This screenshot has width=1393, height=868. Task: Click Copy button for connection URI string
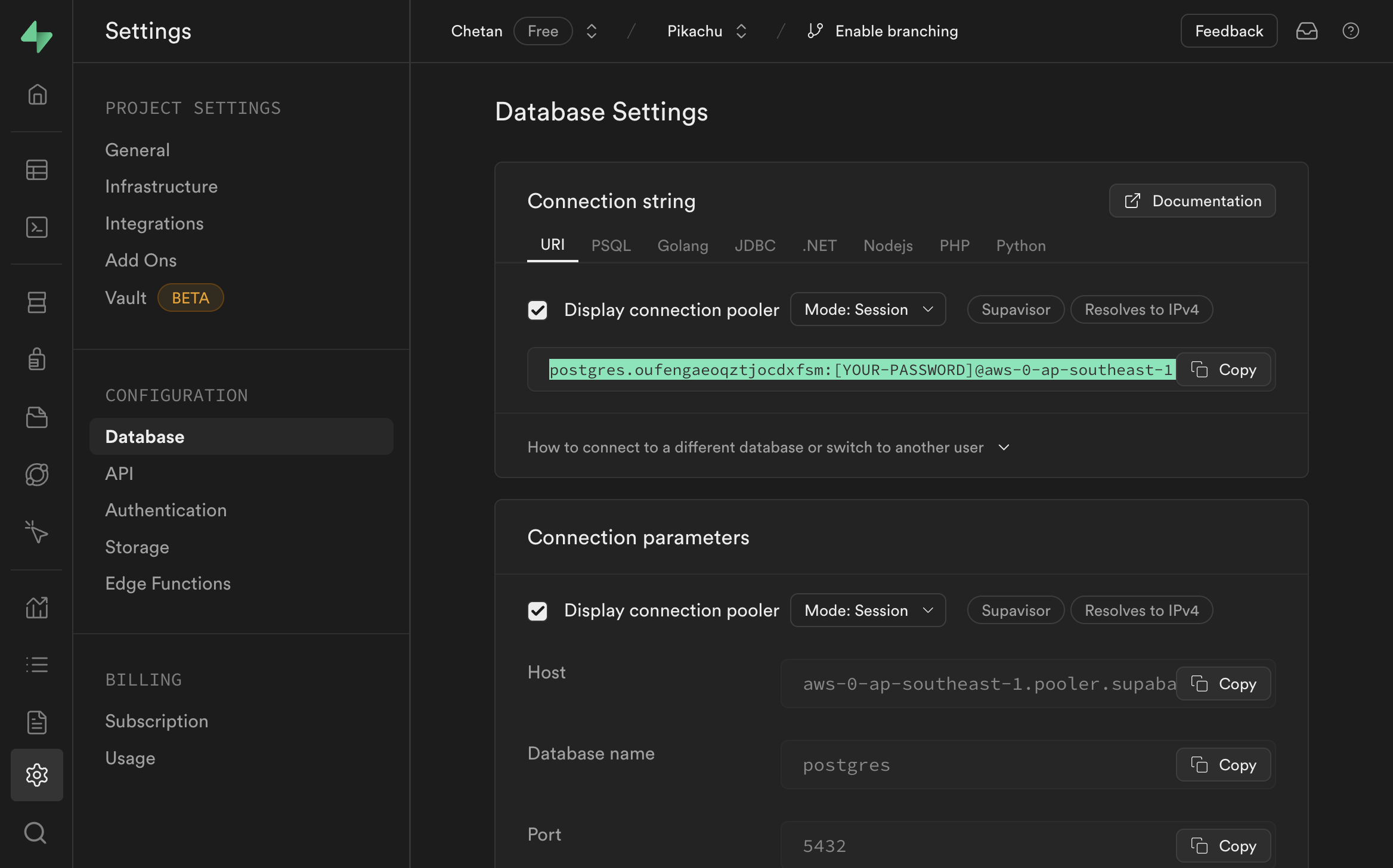1224,369
